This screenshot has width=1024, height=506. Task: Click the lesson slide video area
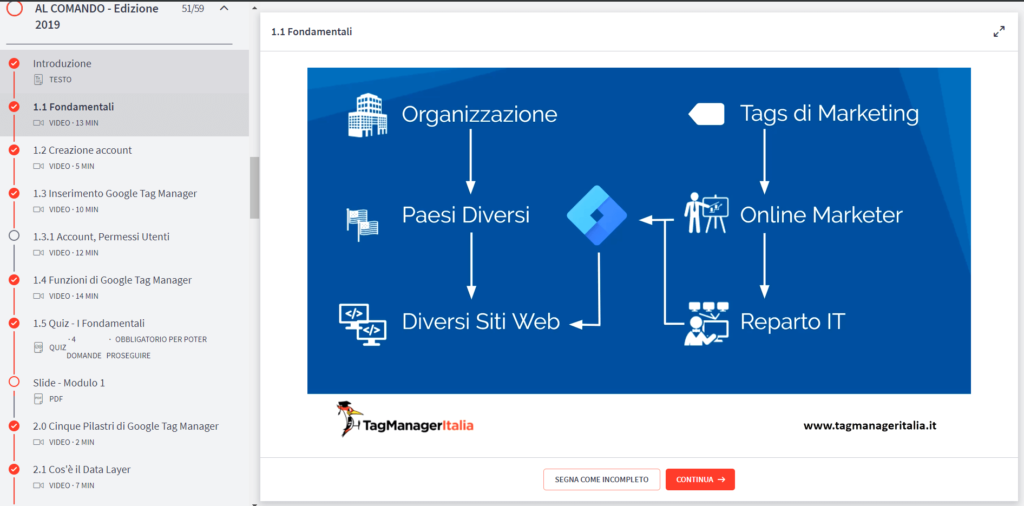coord(639,230)
